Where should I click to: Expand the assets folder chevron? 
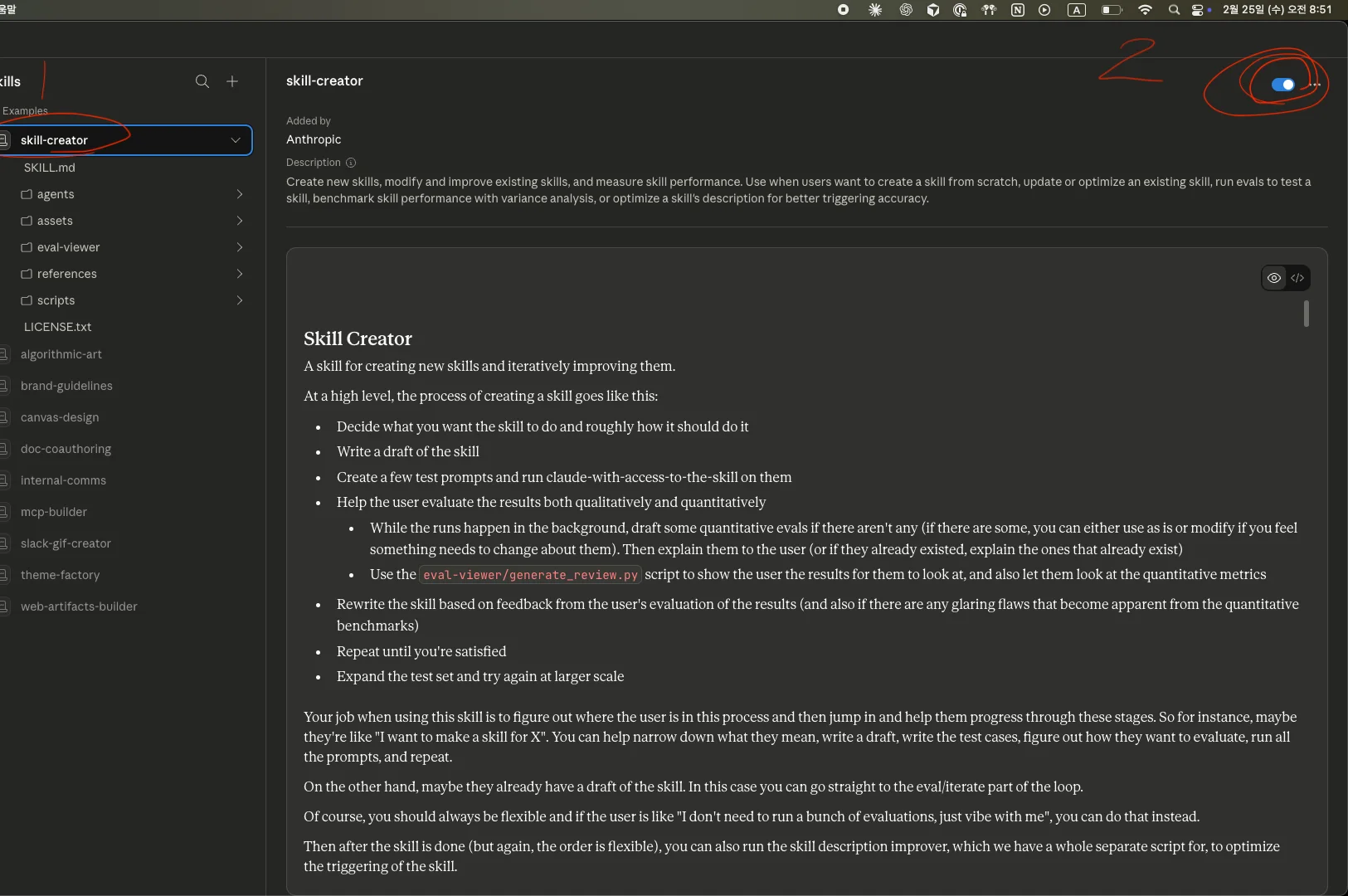click(240, 221)
